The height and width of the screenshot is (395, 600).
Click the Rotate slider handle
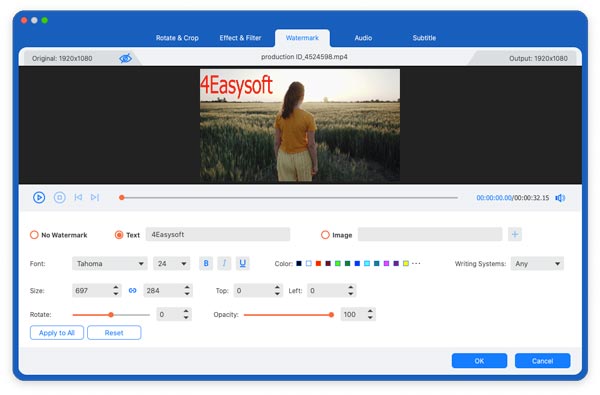pos(111,315)
